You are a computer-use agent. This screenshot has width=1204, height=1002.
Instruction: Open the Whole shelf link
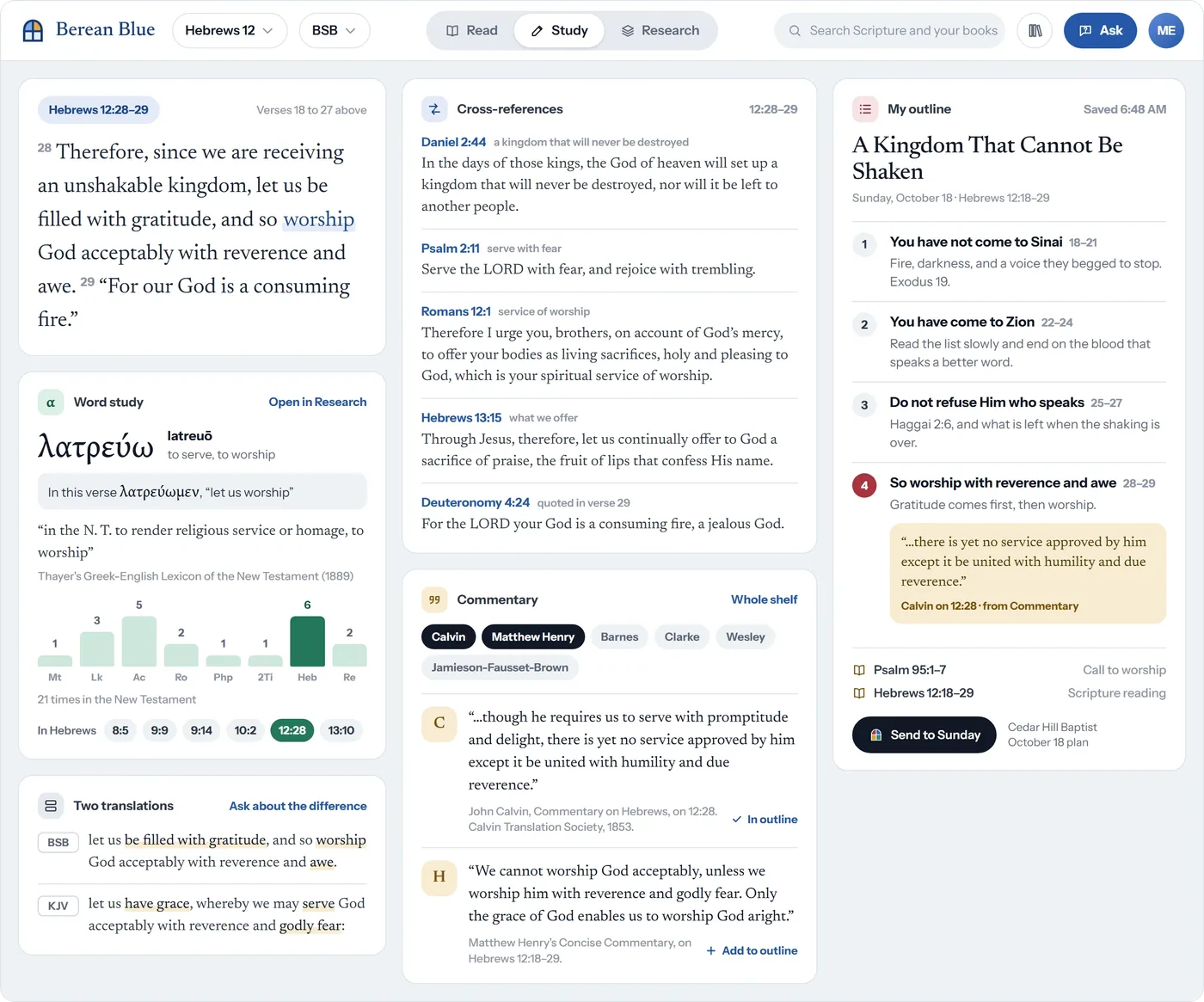click(x=764, y=599)
